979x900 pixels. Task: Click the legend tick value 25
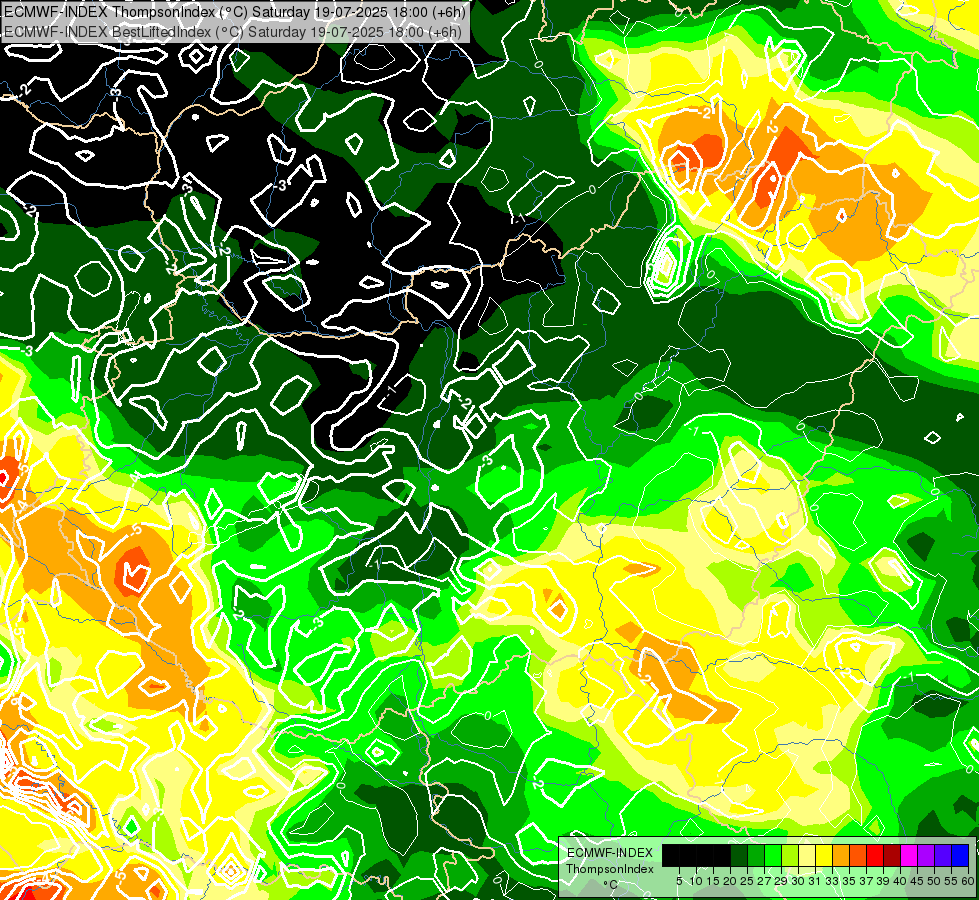[x=747, y=881]
